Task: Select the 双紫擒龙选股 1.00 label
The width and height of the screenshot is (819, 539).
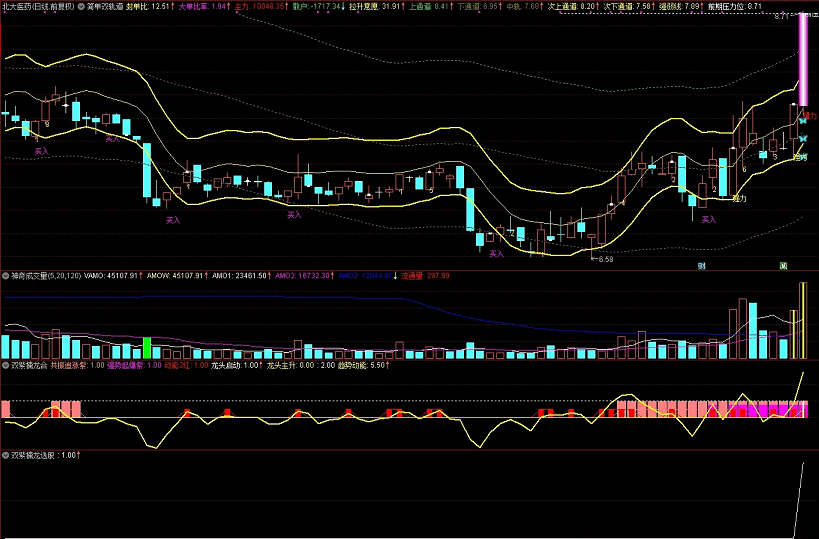Action: [45, 455]
